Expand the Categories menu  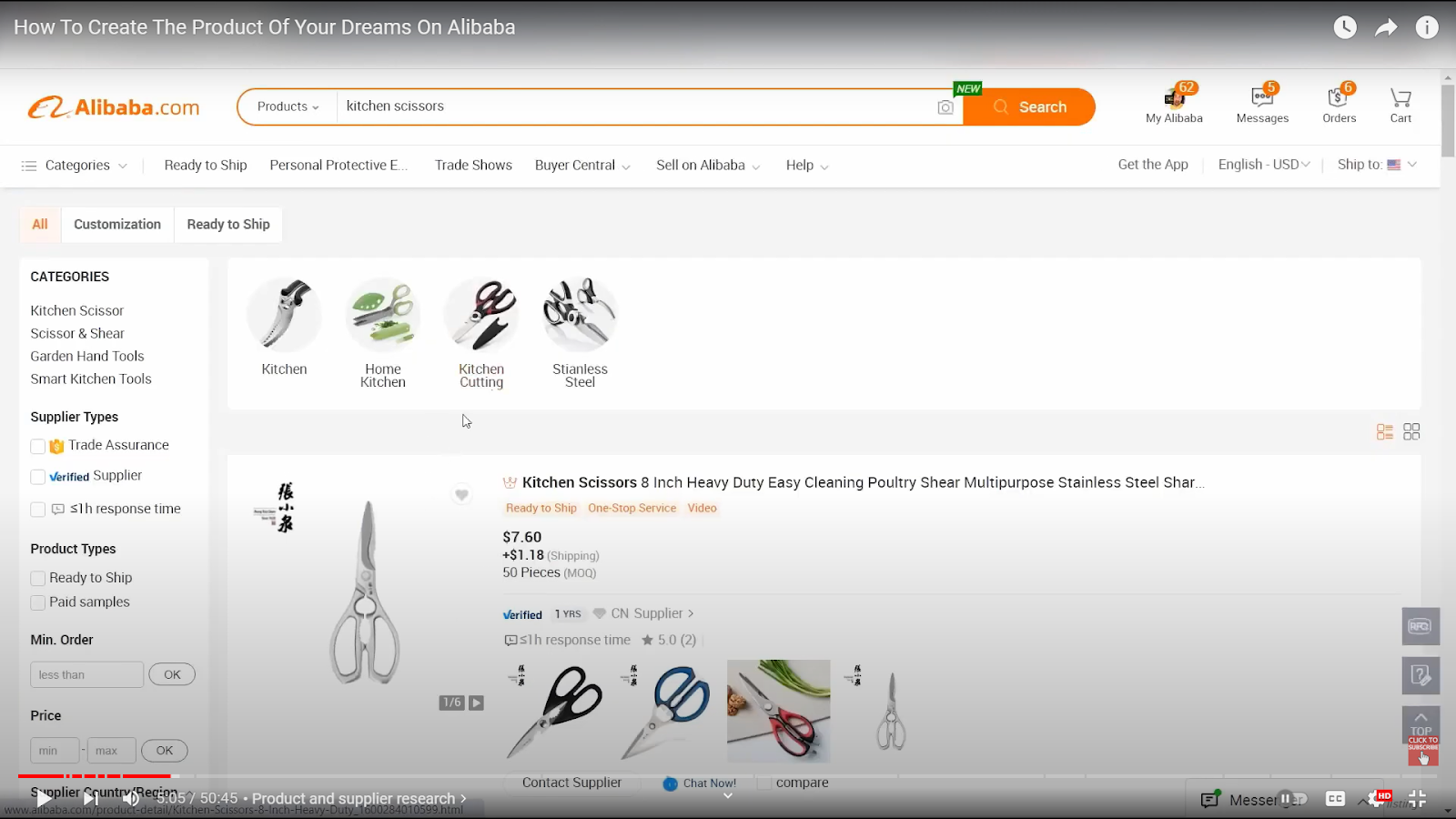tap(74, 166)
